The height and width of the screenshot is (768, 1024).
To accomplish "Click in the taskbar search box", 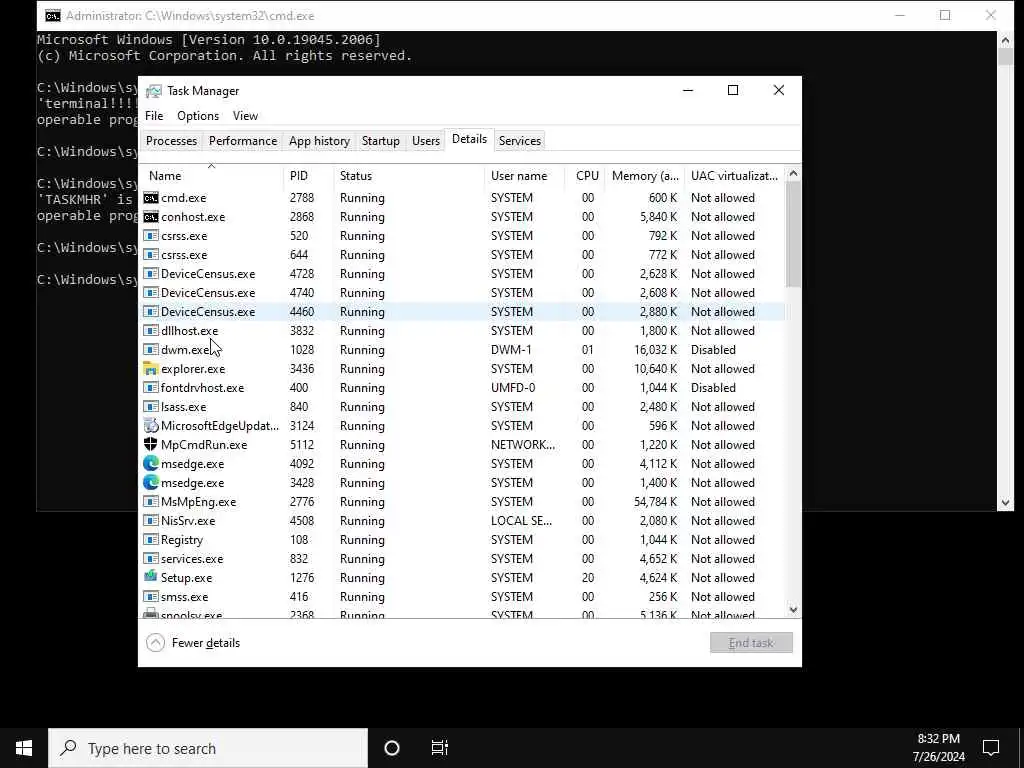I will click(x=208, y=748).
